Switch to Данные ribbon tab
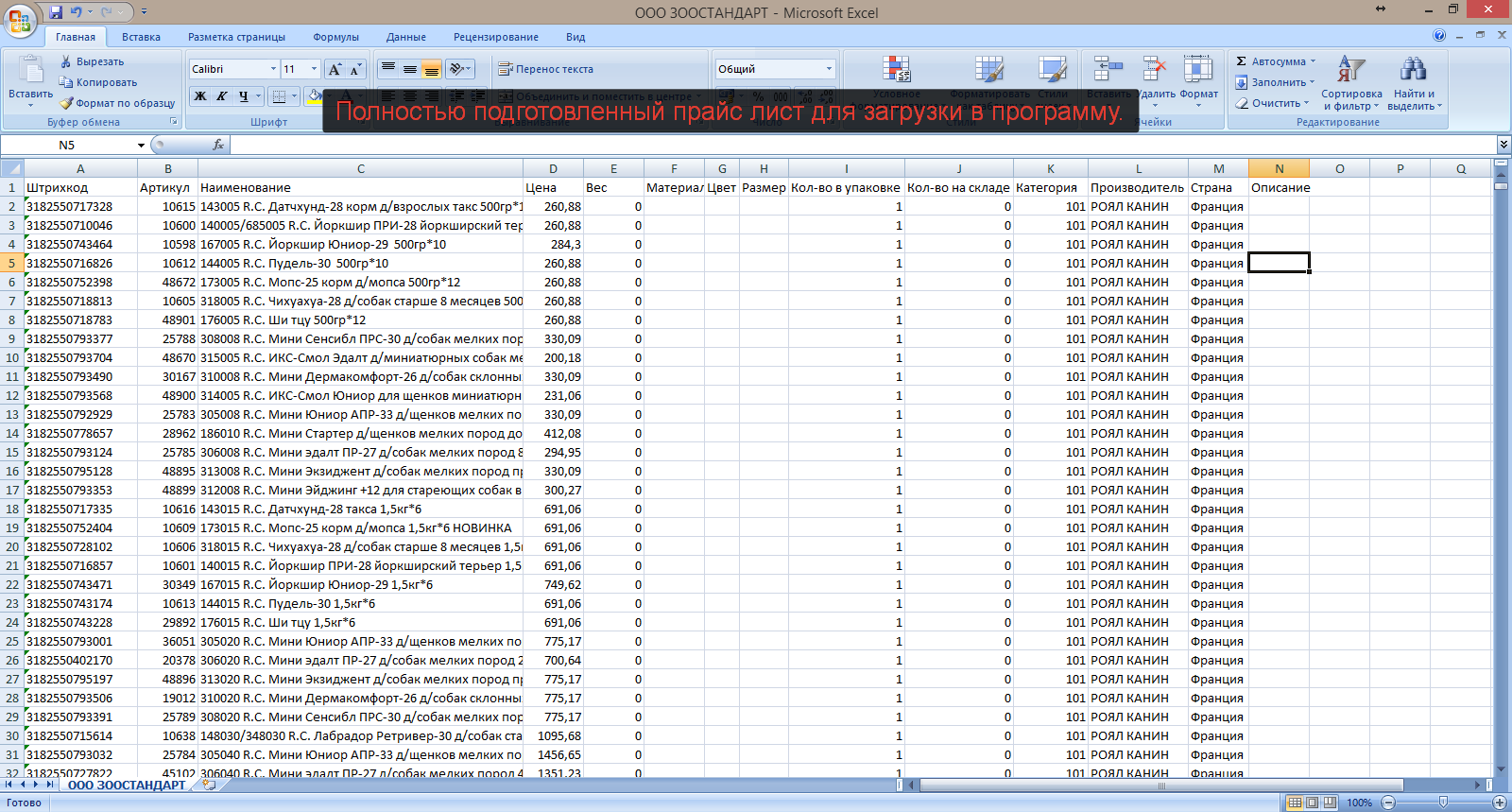 [x=406, y=37]
